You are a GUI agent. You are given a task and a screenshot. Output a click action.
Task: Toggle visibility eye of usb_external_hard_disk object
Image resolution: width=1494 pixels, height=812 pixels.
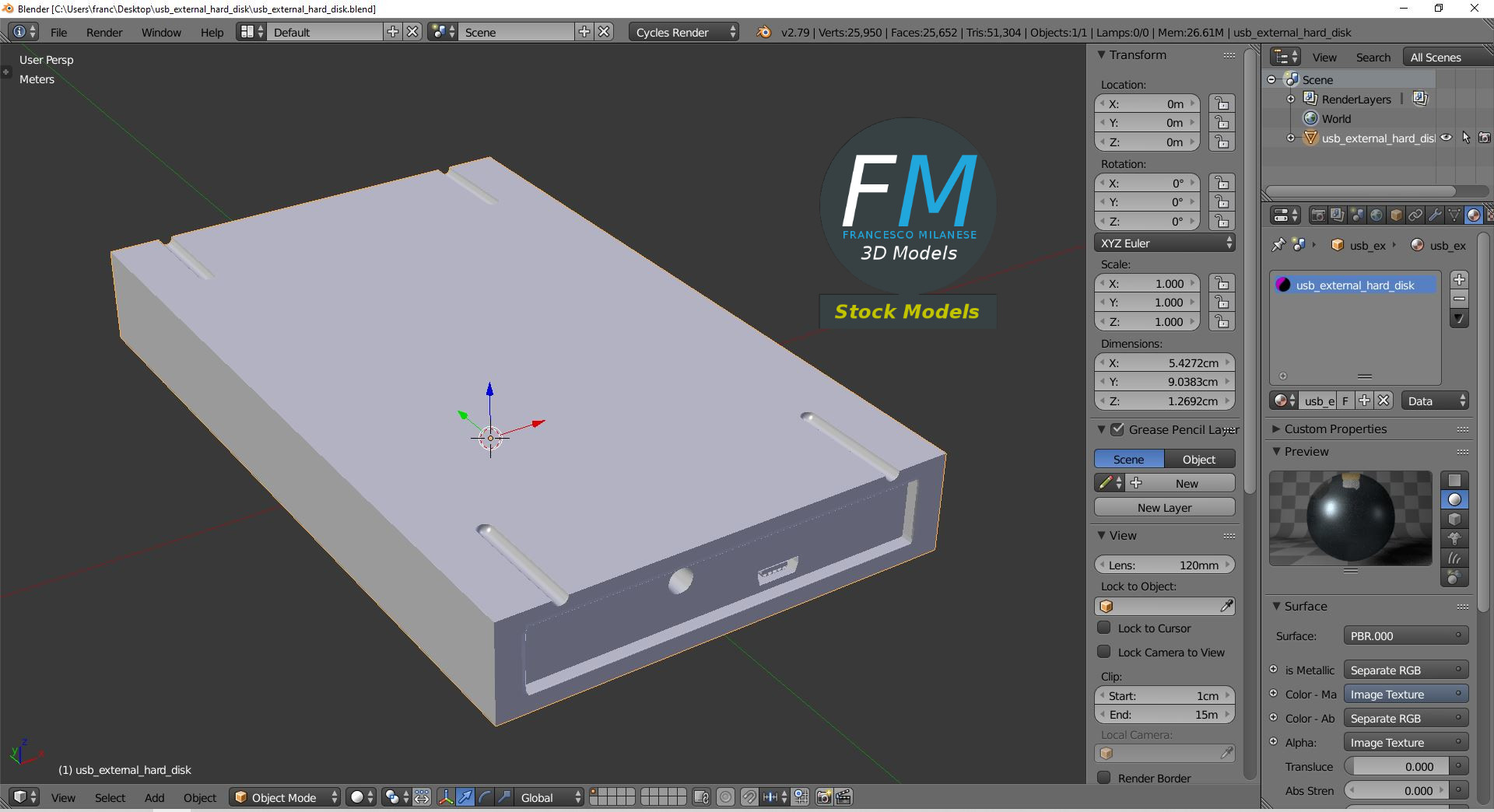click(1447, 138)
